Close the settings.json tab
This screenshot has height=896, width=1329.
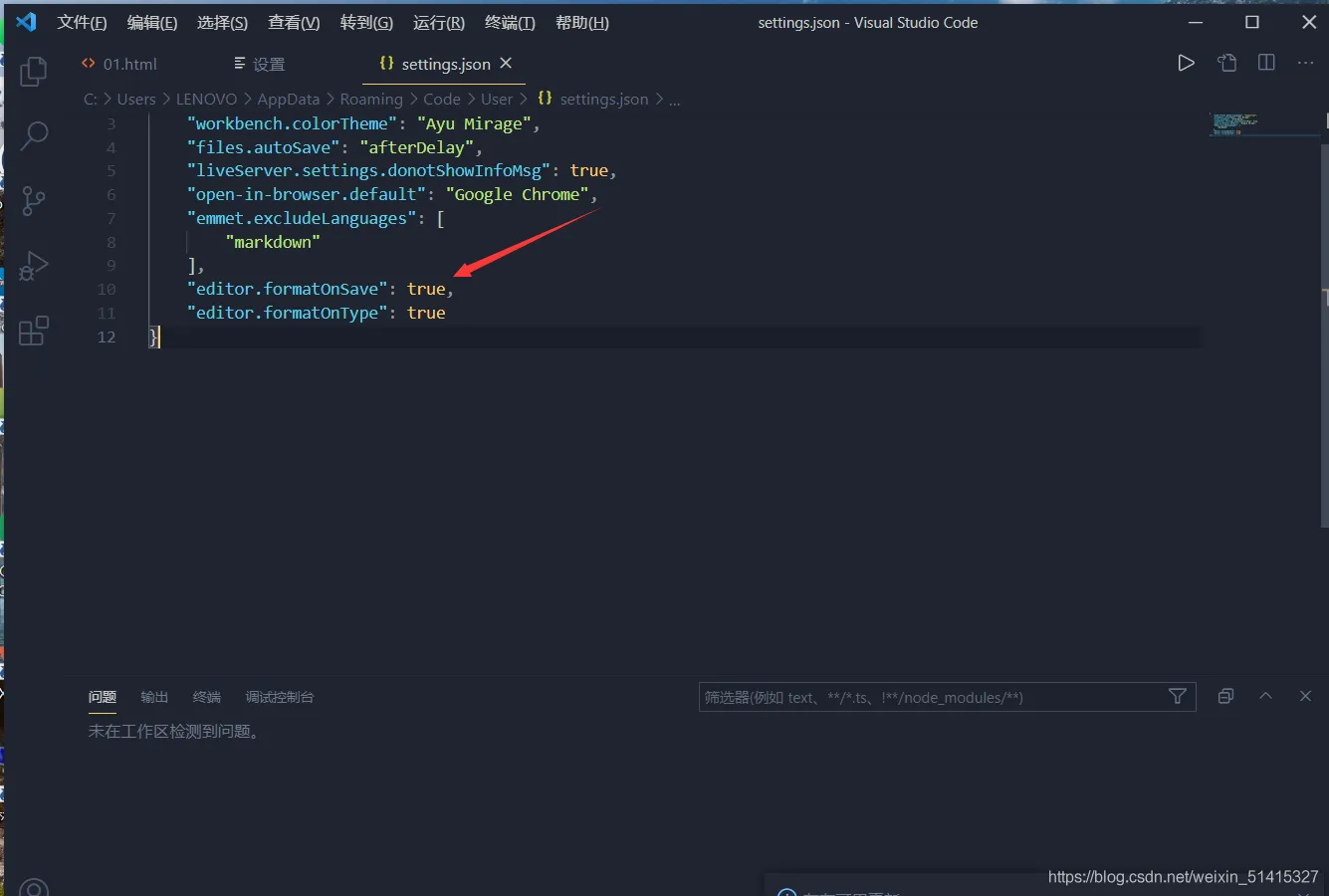pyautogui.click(x=506, y=63)
